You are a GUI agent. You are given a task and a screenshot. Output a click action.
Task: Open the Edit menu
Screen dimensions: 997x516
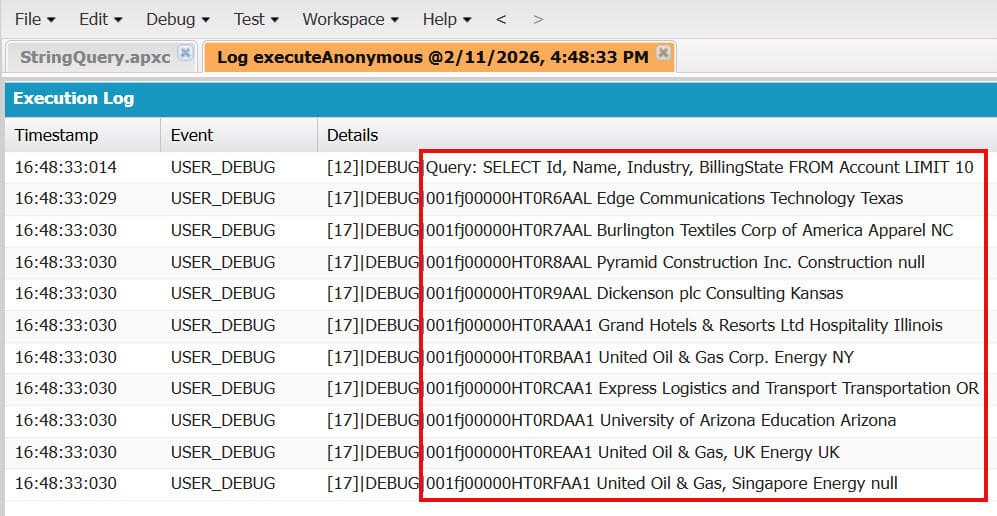click(100, 20)
